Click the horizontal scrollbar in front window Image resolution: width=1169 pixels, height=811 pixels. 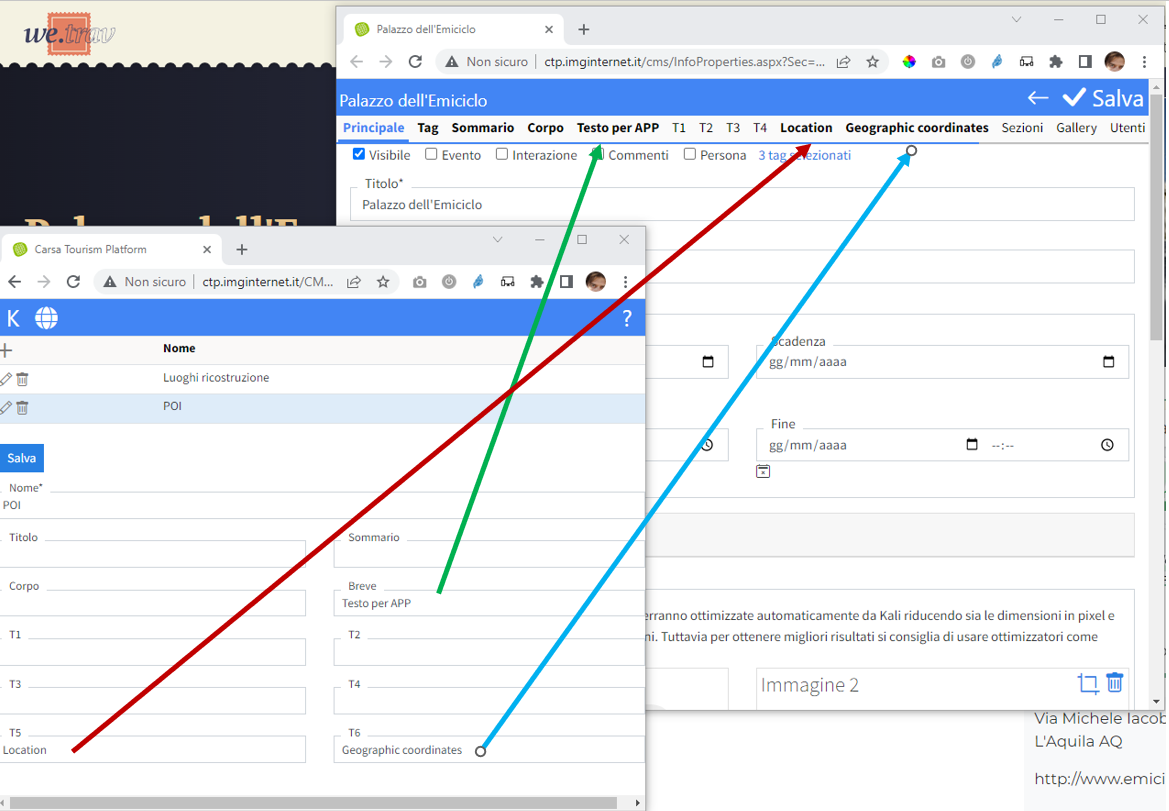(x=313, y=803)
